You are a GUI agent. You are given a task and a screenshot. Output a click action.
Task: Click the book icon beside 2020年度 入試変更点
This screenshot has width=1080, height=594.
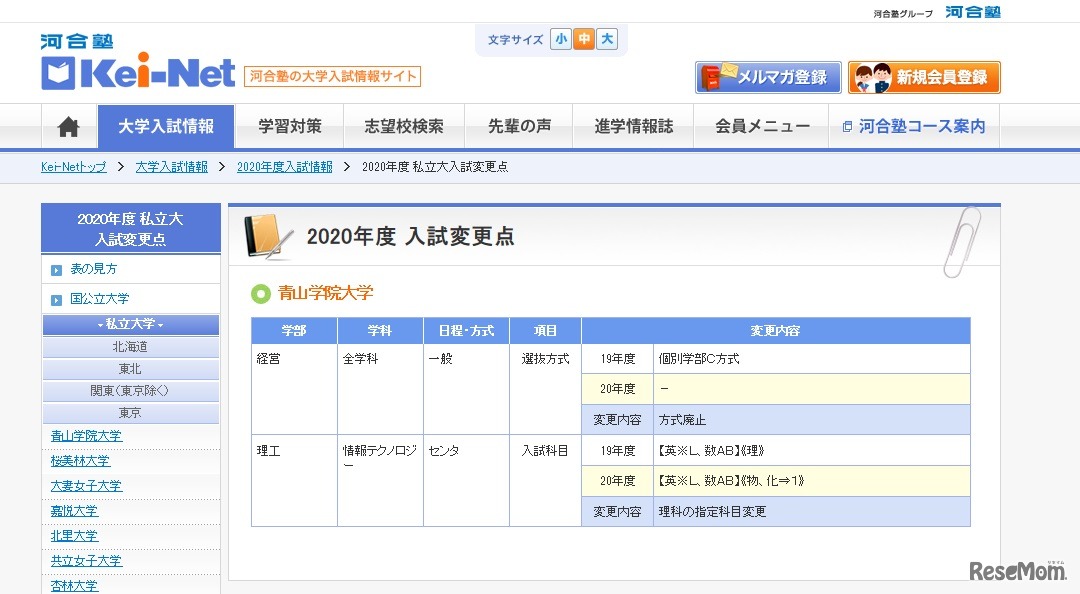(263, 232)
